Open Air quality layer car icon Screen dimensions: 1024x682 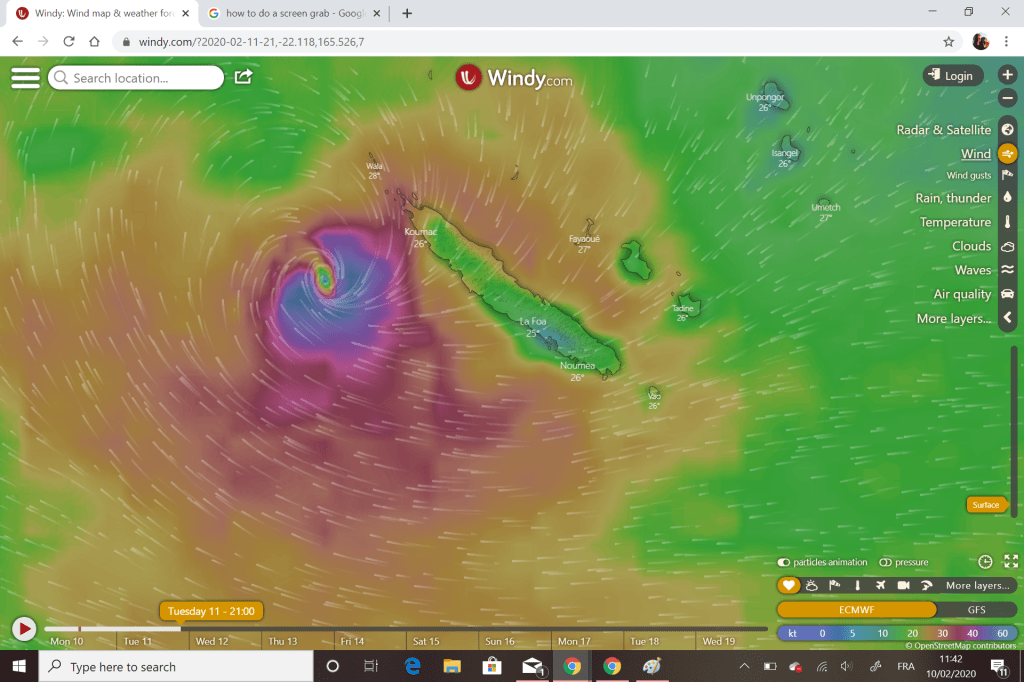pos(1007,294)
